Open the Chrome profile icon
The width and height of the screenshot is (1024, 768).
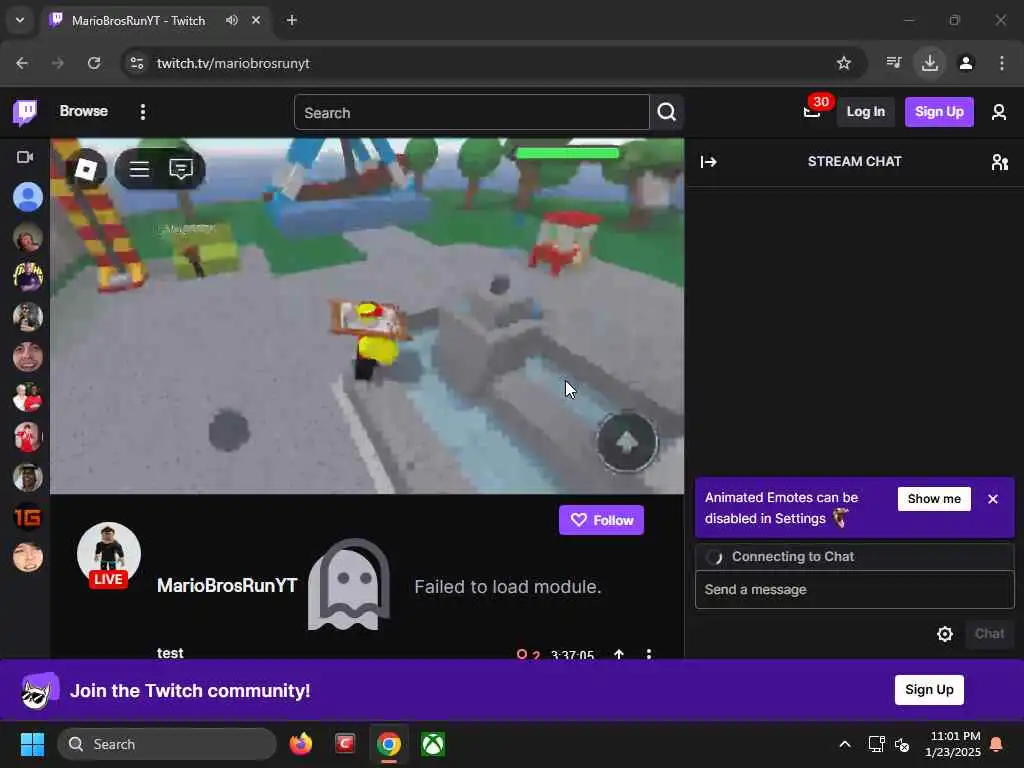click(x=965, y=63)
